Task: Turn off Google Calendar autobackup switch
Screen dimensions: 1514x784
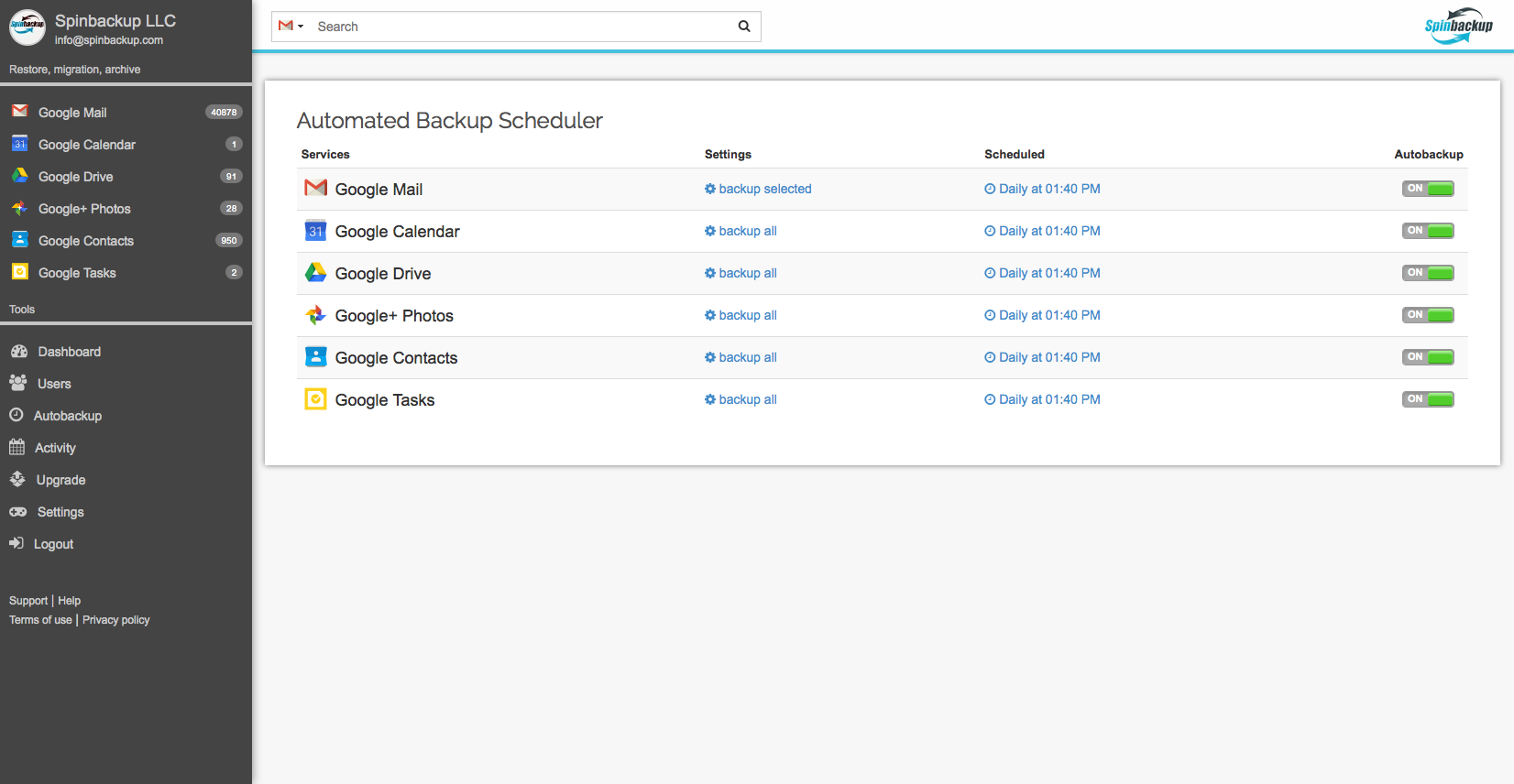Action: [x=1428, y=231]
